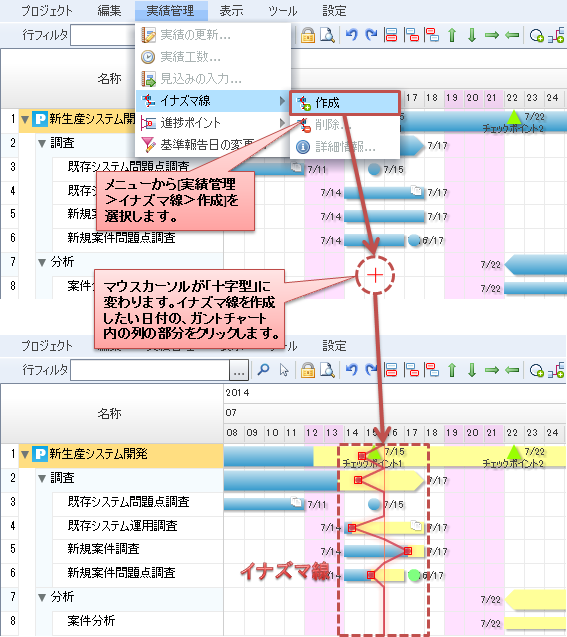Open the 表示 menu in top menu bar
567x637 pixels.
tap(231, 11)
